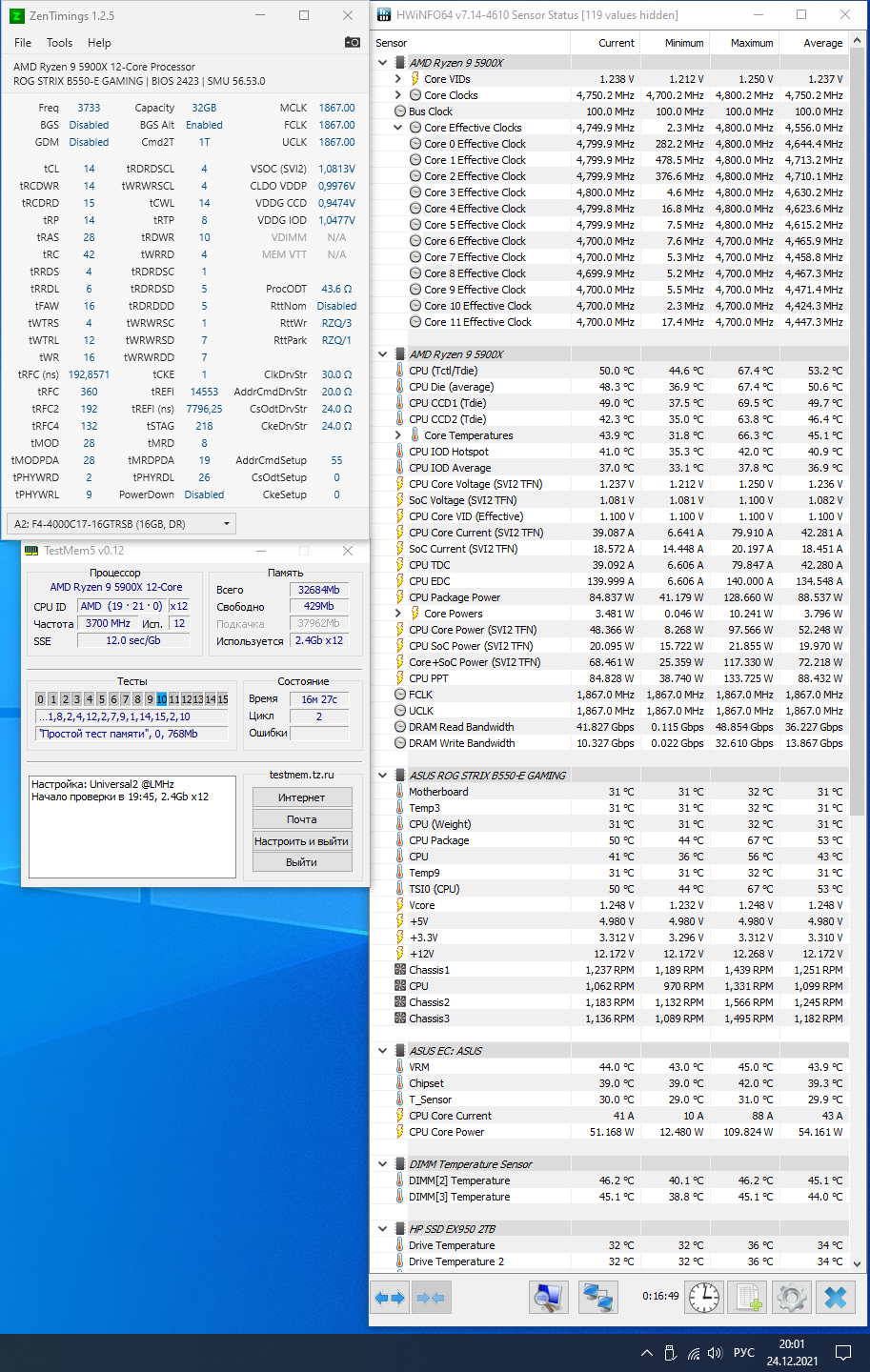
Task: Select the DRAM Read Bandwidth row
Action: pos(610,727)
